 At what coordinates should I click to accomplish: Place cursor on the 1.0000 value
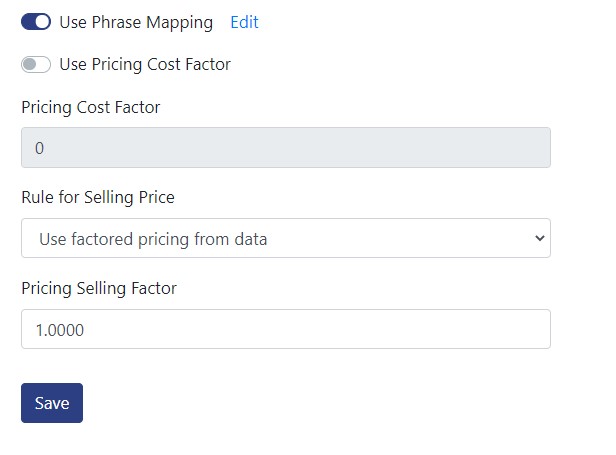pyautogui.click(x=60, y=330)
